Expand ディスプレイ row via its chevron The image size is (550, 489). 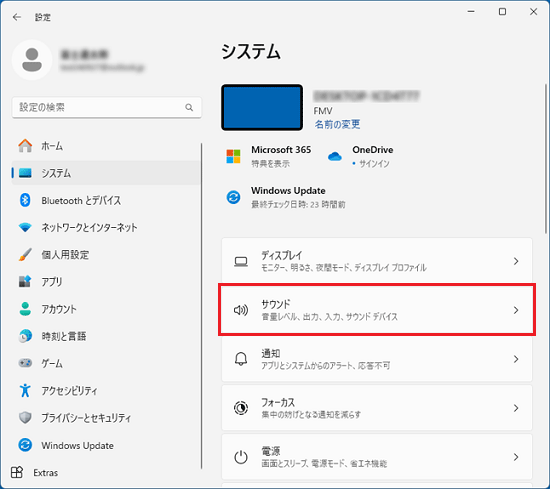(x=516, y=261)
